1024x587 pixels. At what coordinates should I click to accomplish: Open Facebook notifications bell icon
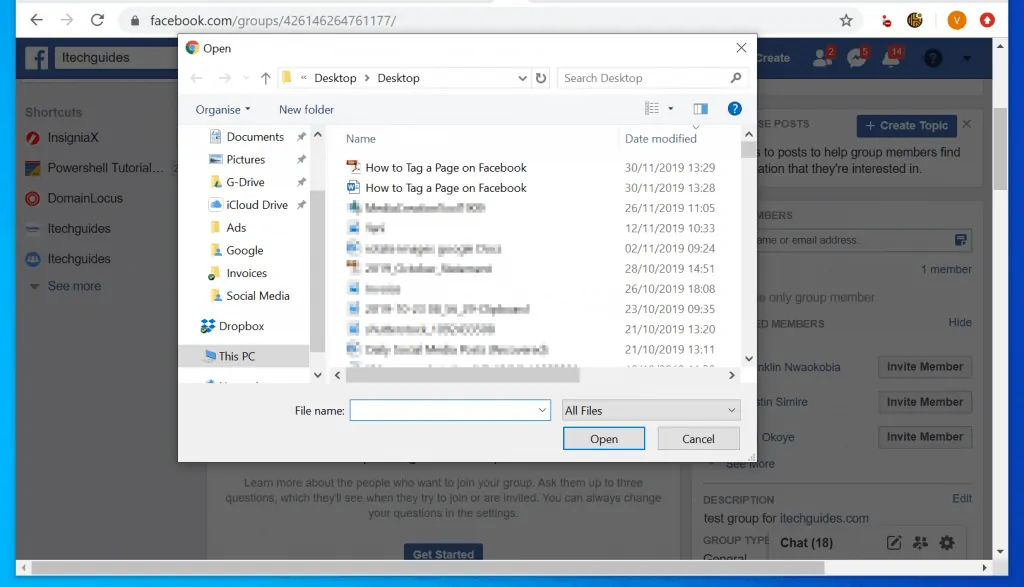(891, 57)
